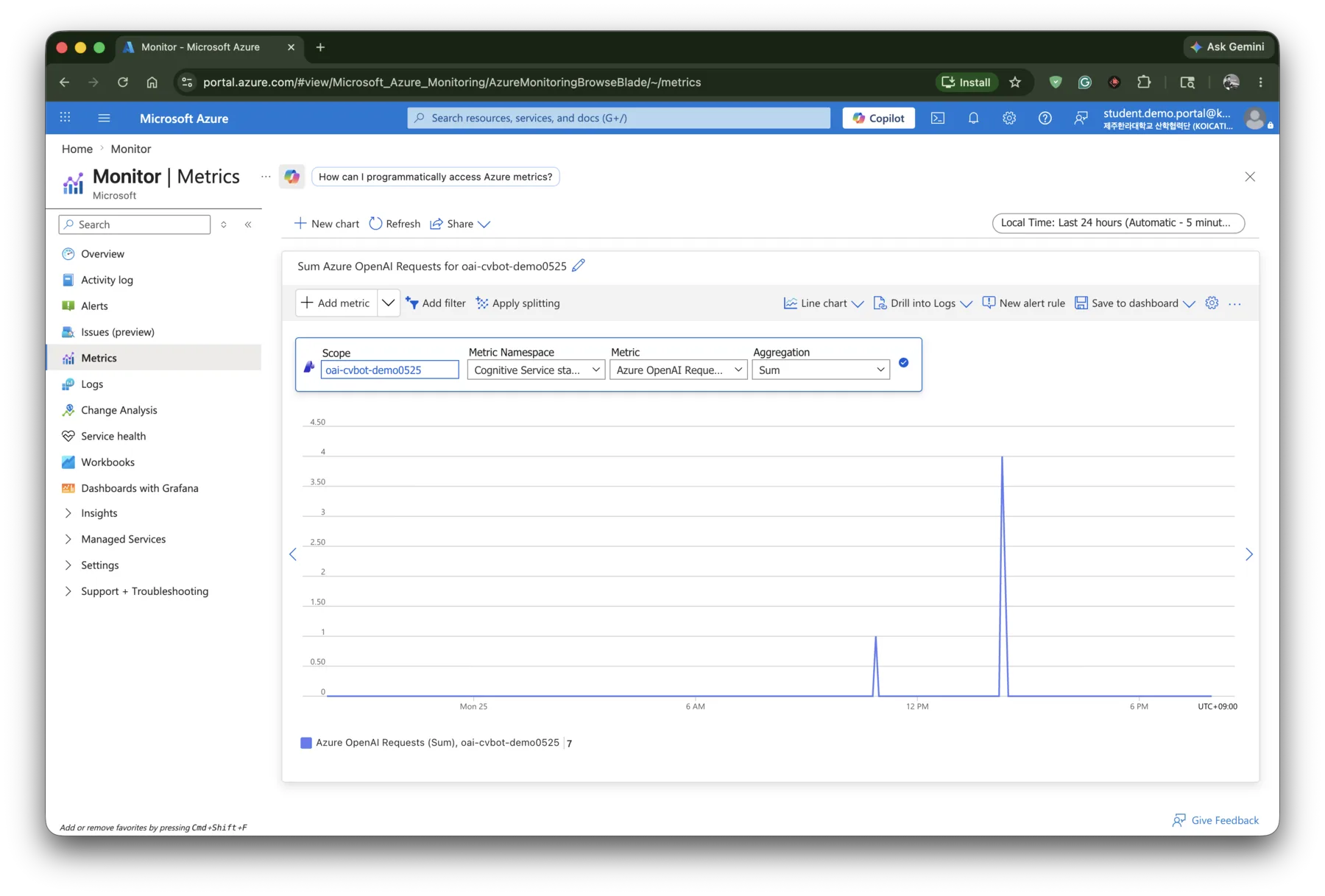Open the Metric Namespace dropdown
Screen dimensions: 1325x896
tap(537, 370)
